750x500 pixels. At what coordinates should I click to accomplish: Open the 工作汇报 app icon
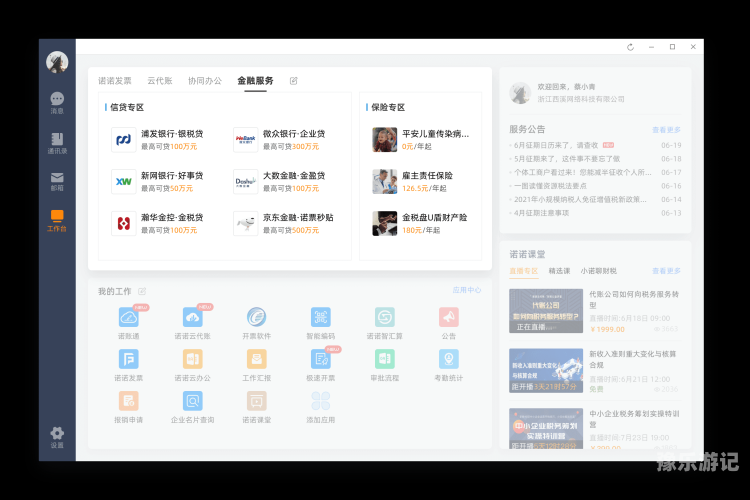pos(257,359)
